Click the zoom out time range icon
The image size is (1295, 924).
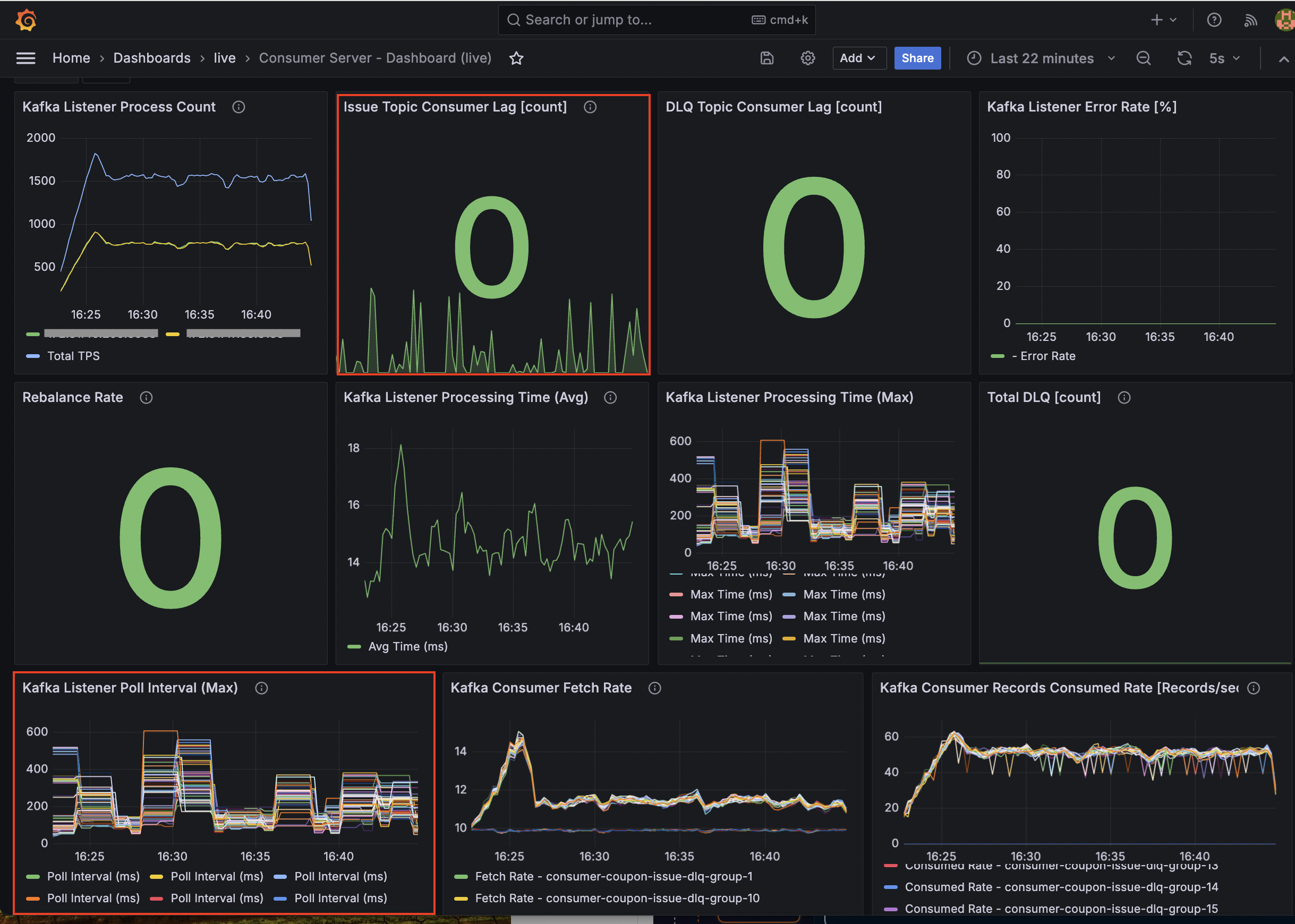click(x=1143, y=58)
